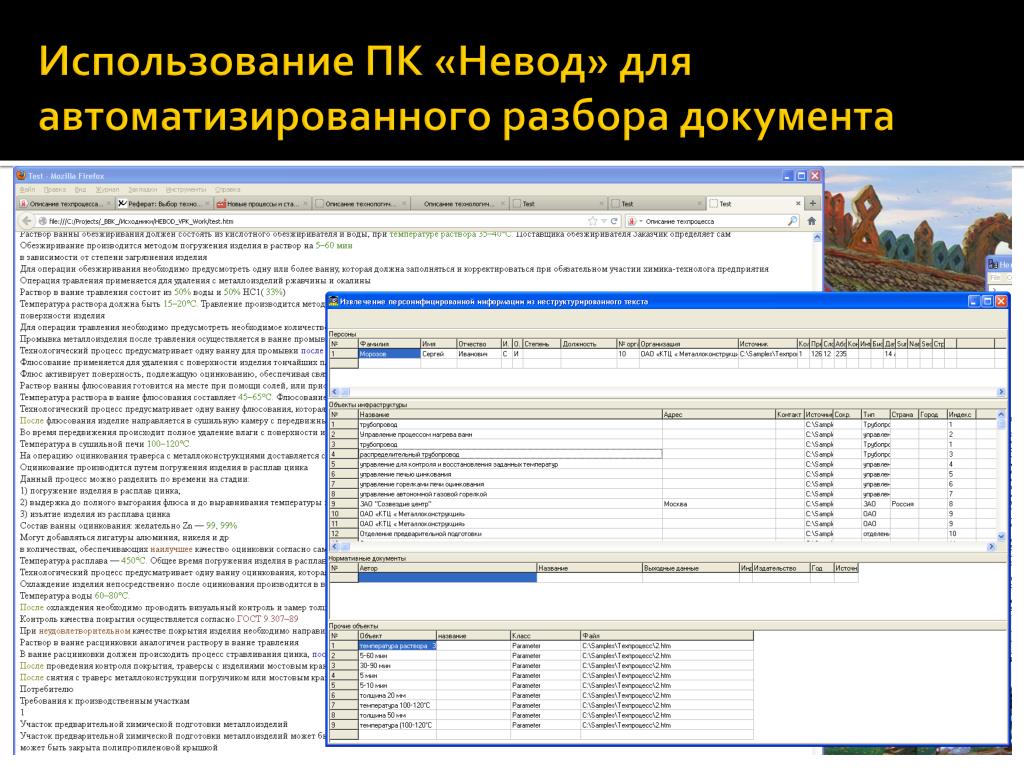Viewport: 1024px width, 768px height.
Task: Click ГОСТ 9.307–89 in page text
Action: pos(267,619)
